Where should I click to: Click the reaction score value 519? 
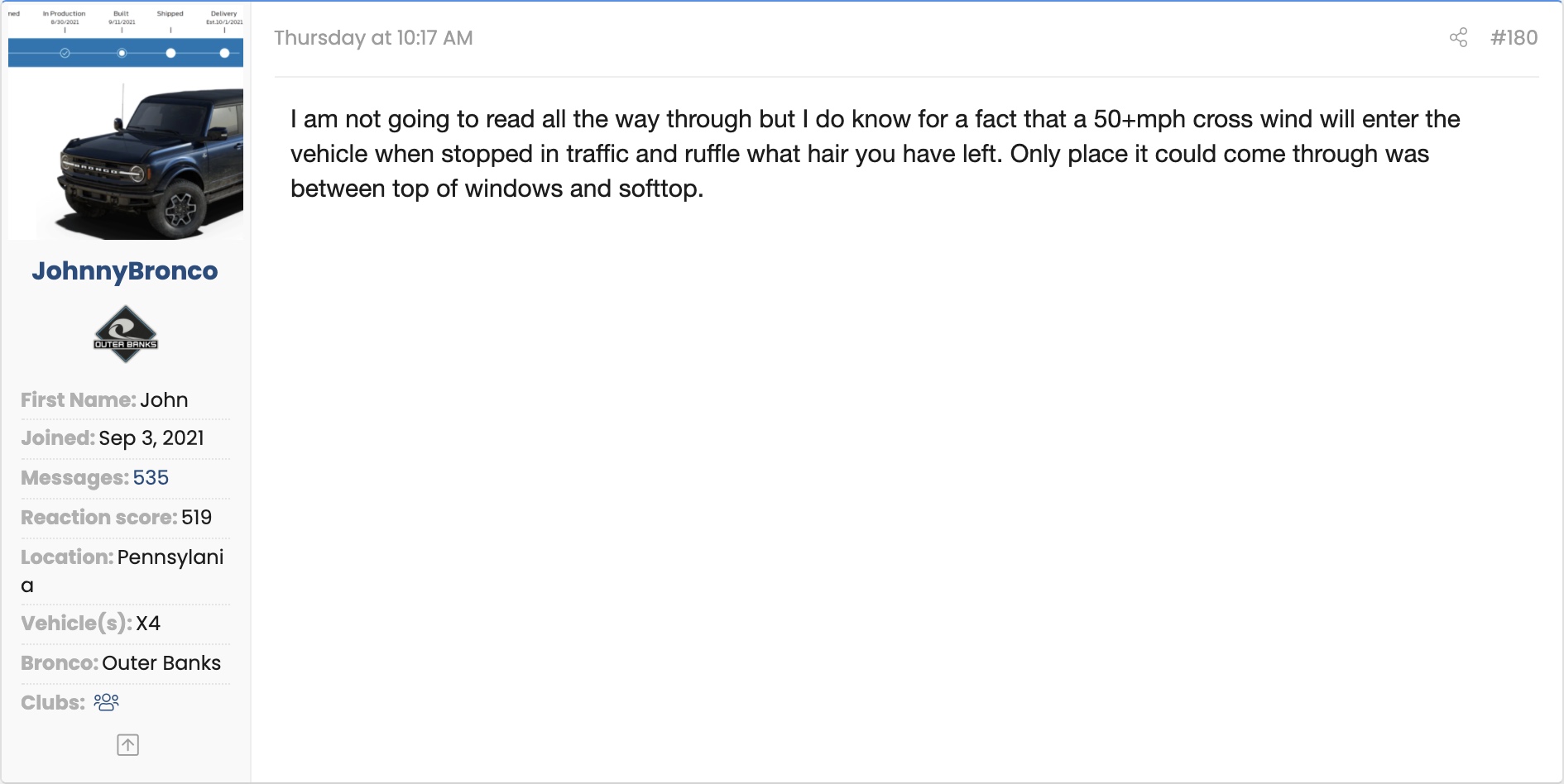[197, 518]
